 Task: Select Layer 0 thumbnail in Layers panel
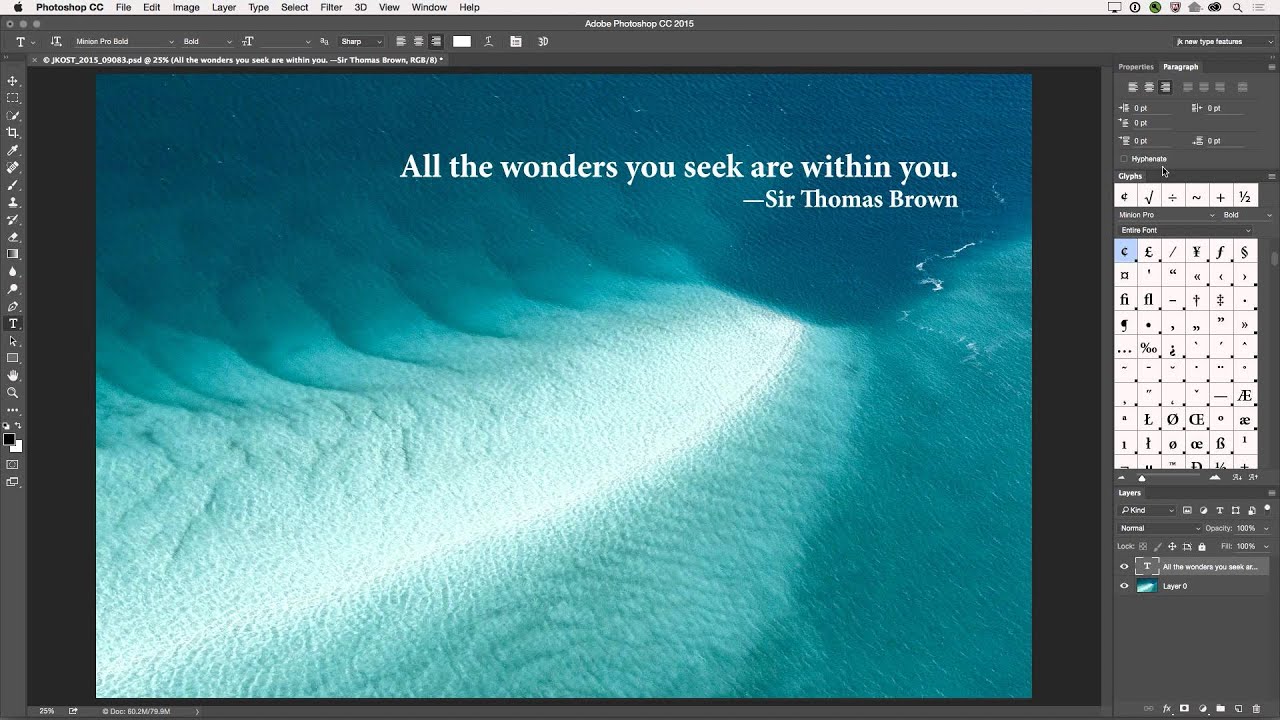(x=1146, y=586)
